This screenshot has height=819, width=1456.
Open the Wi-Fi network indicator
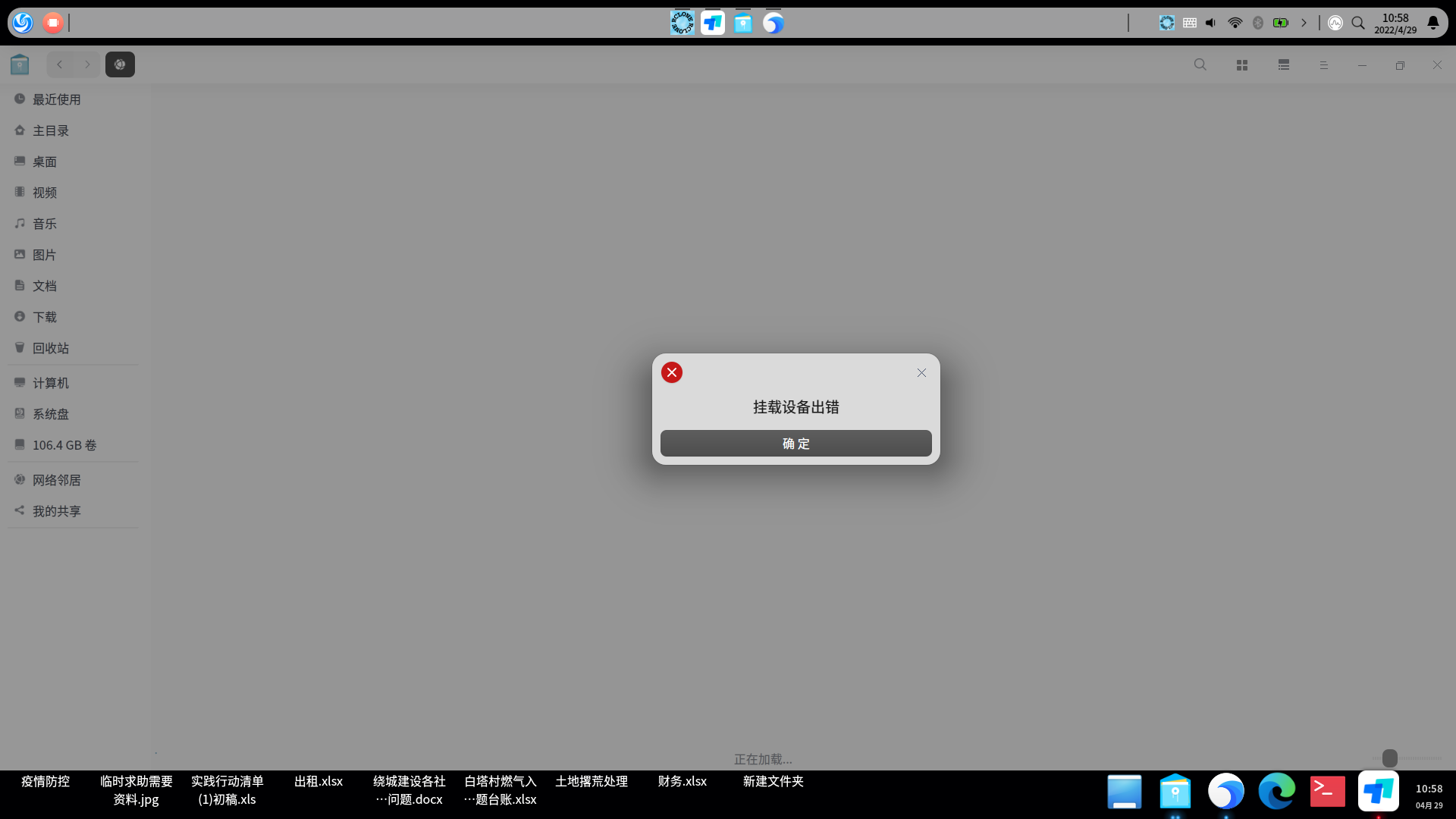pos(1235,22)
